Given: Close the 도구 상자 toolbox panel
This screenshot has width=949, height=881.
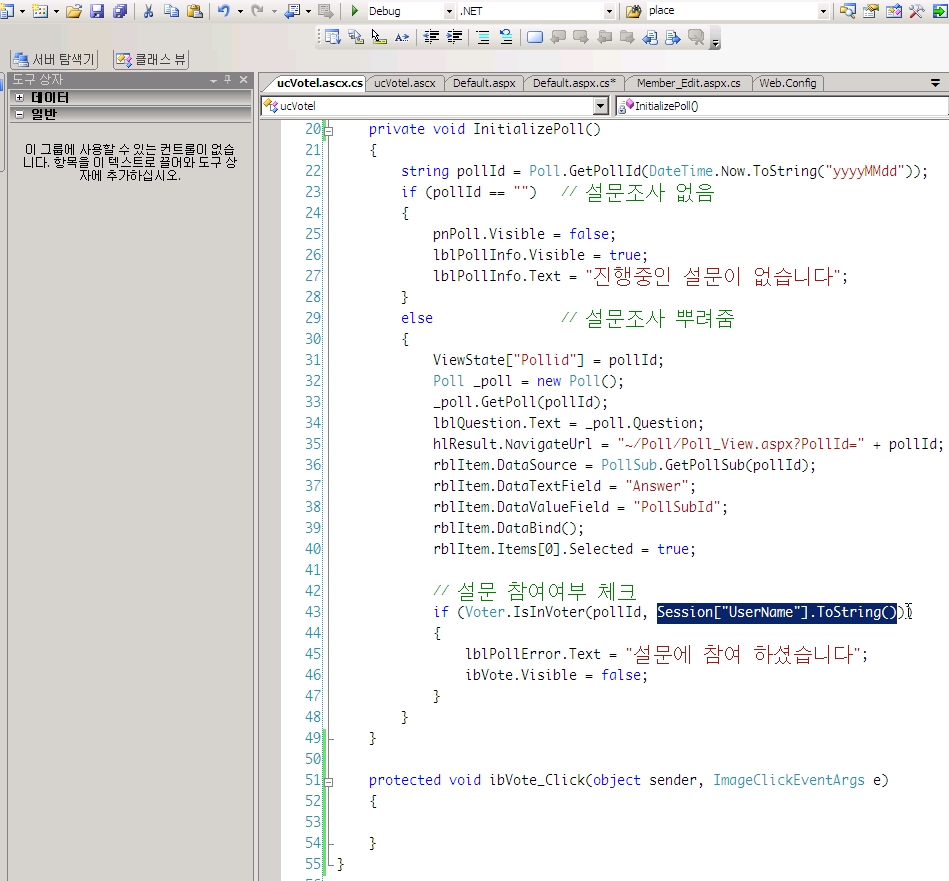Looking at the screenshot, I should coord(243,79).
